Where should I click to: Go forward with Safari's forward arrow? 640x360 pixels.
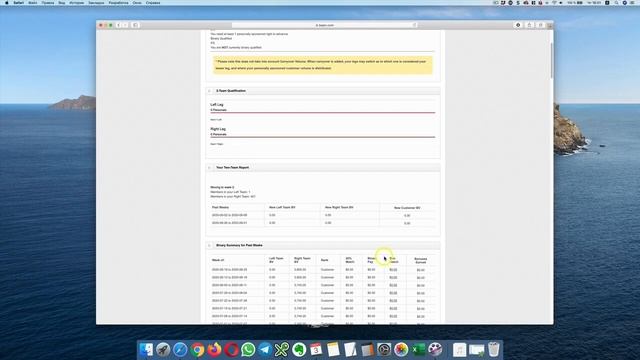126,25
